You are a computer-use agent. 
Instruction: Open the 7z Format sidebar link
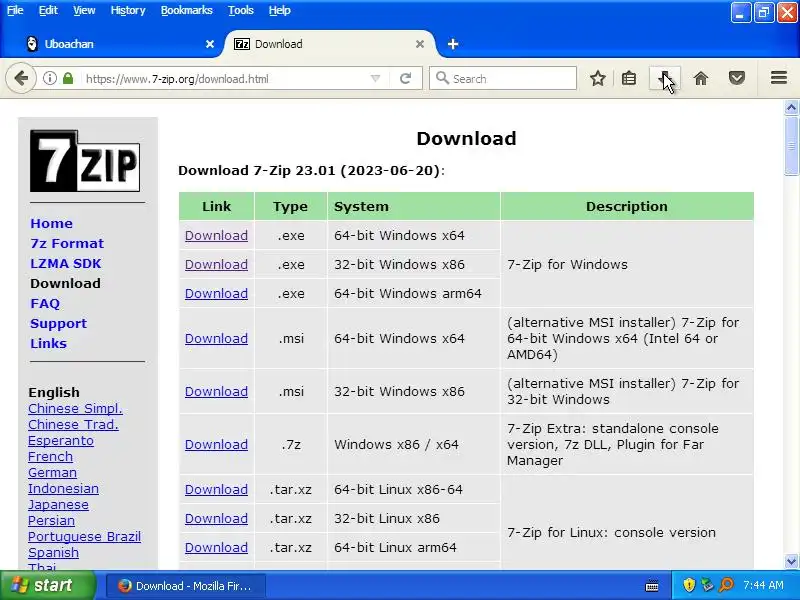tap(67, 243)
